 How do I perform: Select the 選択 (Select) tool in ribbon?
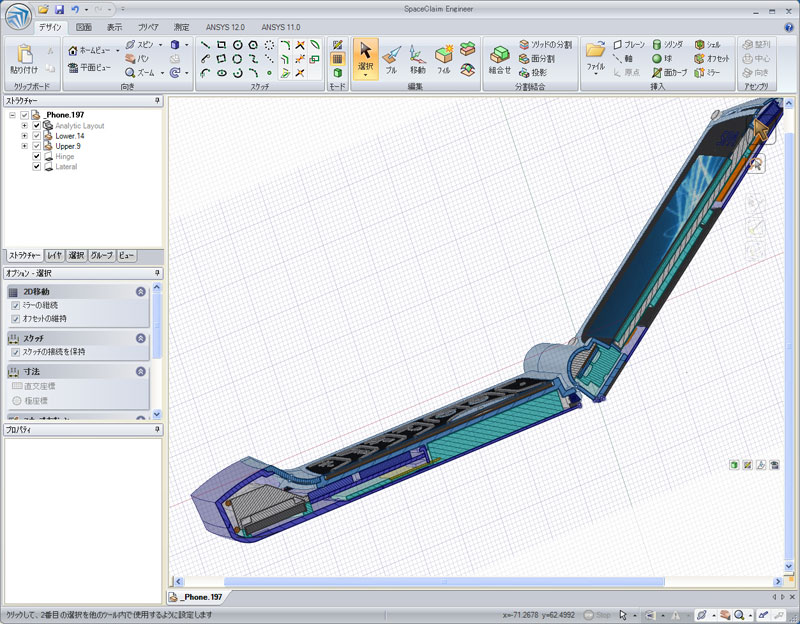tap(365, 56)
